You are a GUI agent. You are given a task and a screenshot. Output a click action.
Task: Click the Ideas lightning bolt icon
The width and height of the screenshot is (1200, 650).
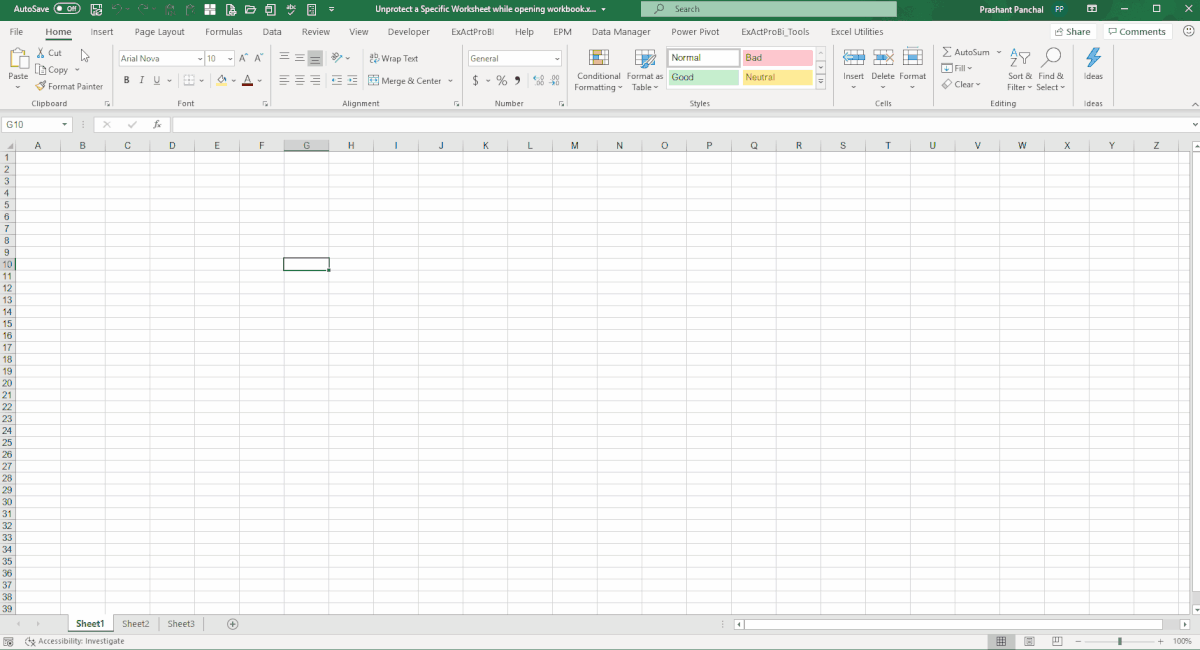point(1093,58)
